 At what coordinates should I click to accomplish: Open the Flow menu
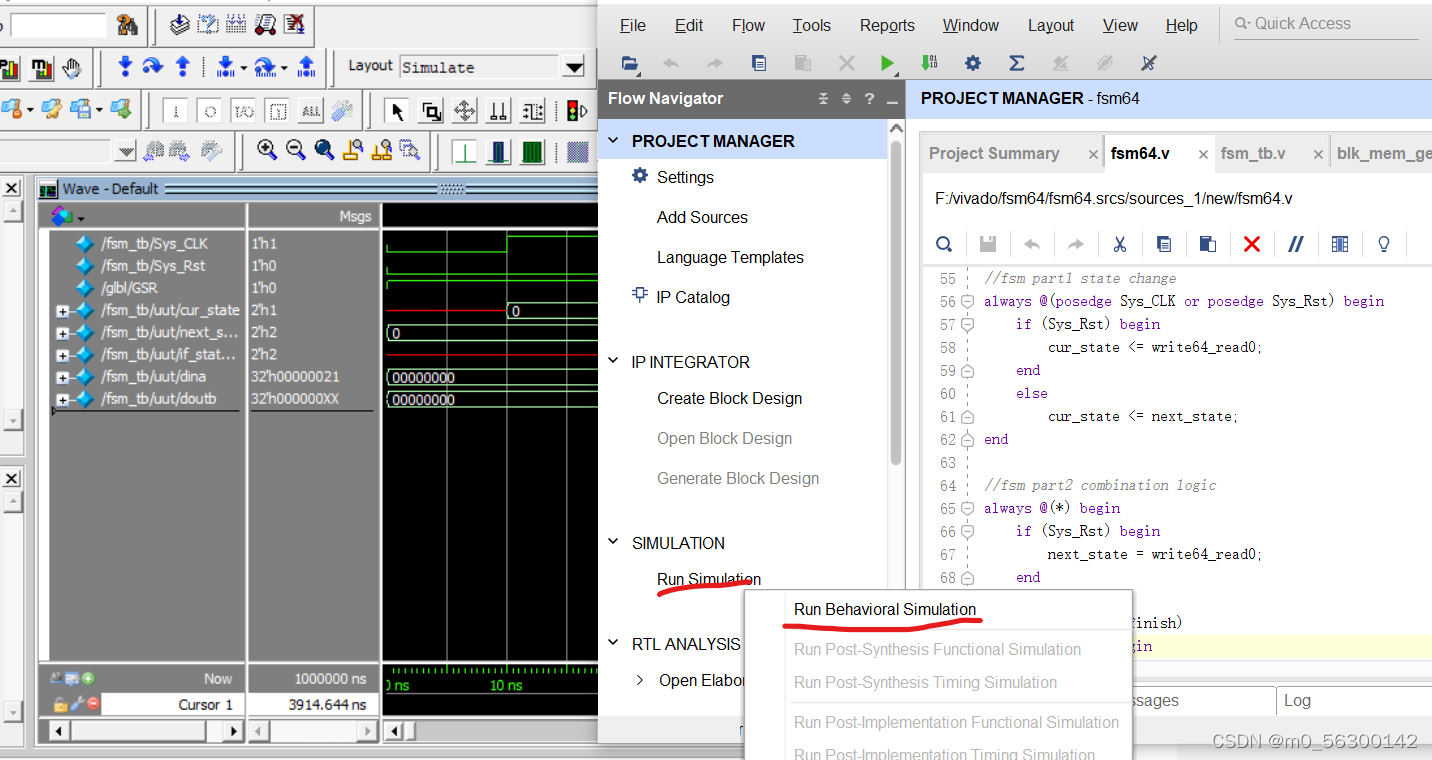[748, 25]
